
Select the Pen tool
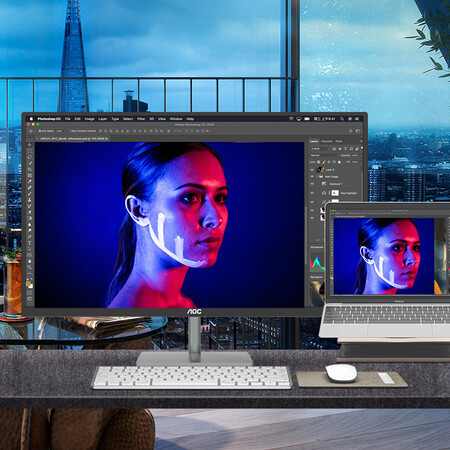coord(30,237)
